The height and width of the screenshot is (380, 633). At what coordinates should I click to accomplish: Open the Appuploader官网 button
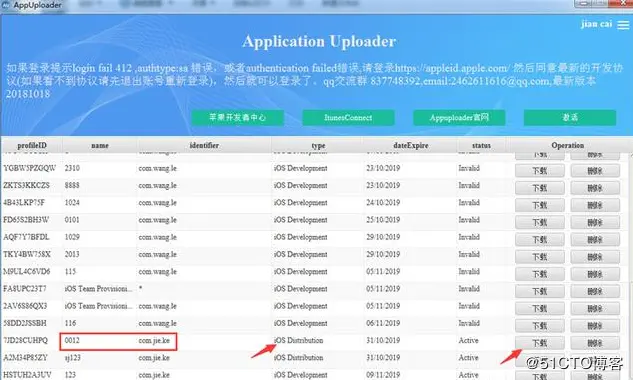459,118
